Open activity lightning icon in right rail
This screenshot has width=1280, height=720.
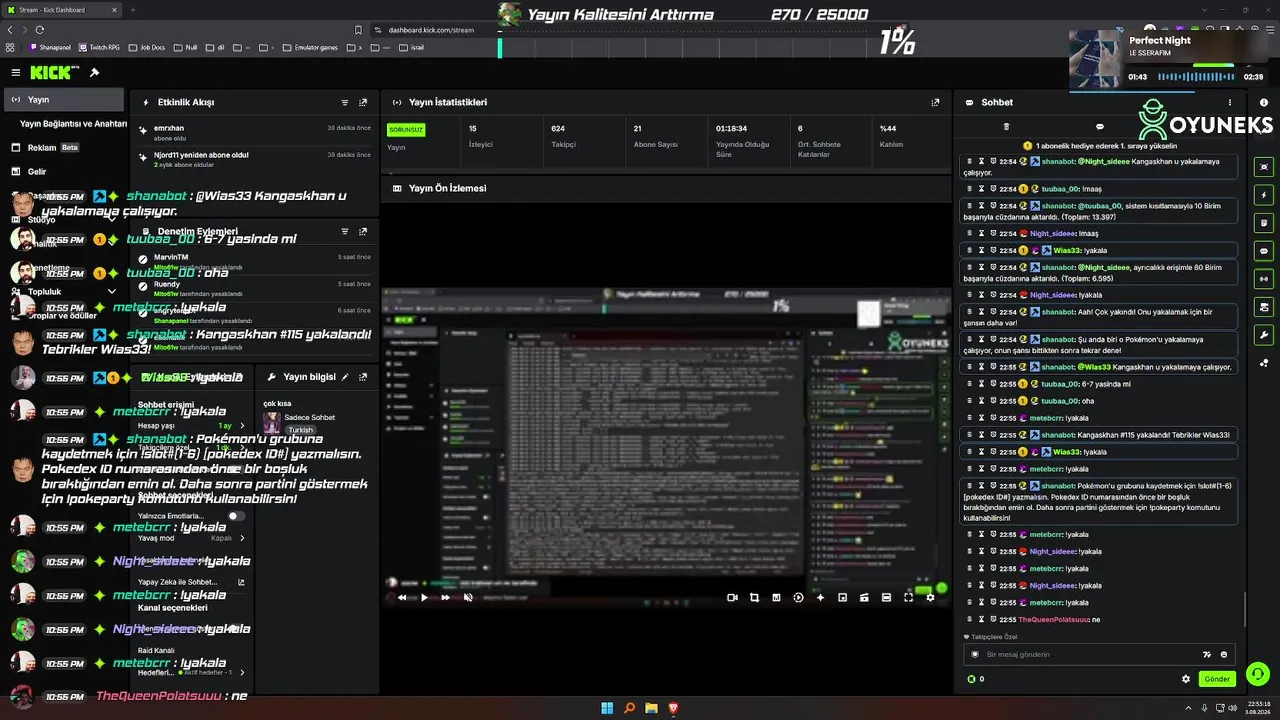pos(1264,195)
